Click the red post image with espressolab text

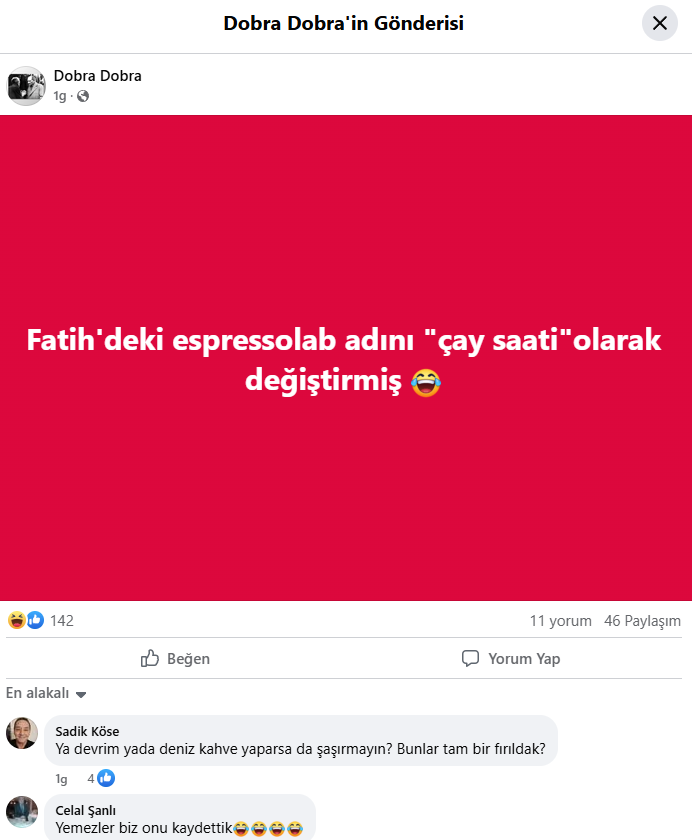point(346,358)
